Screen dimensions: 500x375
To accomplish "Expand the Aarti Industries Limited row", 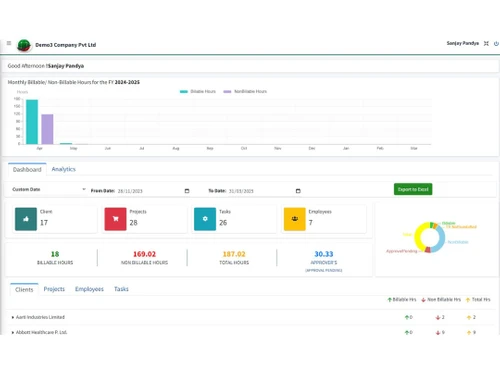I will [13, 317].
